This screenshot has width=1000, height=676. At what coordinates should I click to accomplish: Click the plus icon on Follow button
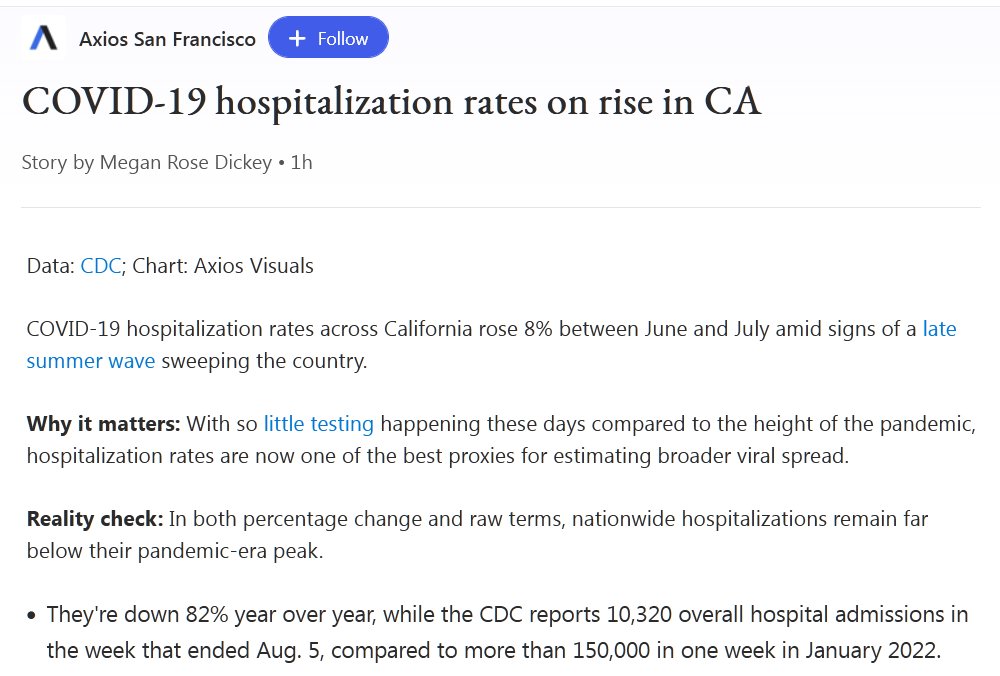(296, 39)
